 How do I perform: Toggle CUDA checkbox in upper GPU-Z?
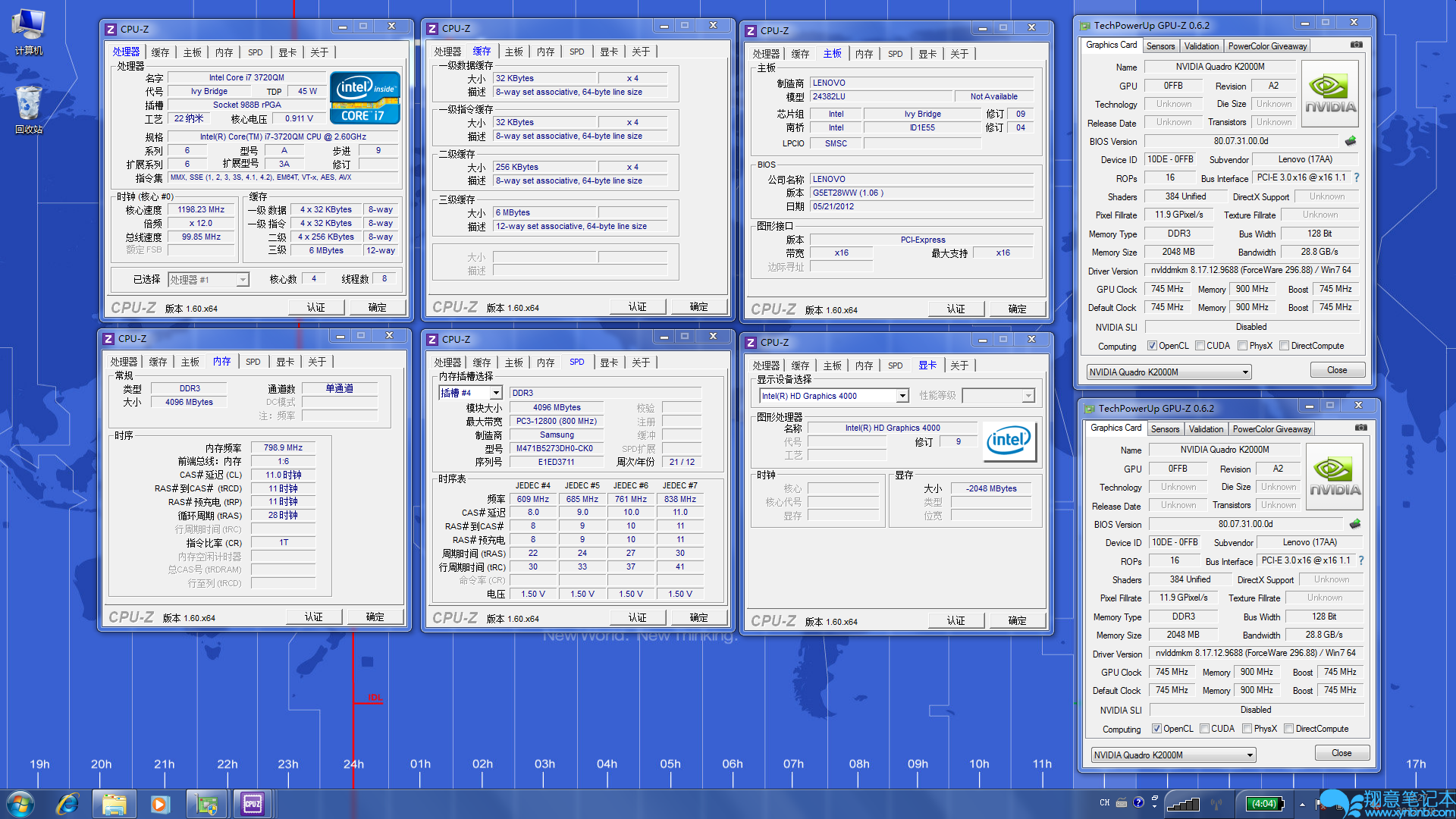pyautogui.click(x=1200, y=346)
